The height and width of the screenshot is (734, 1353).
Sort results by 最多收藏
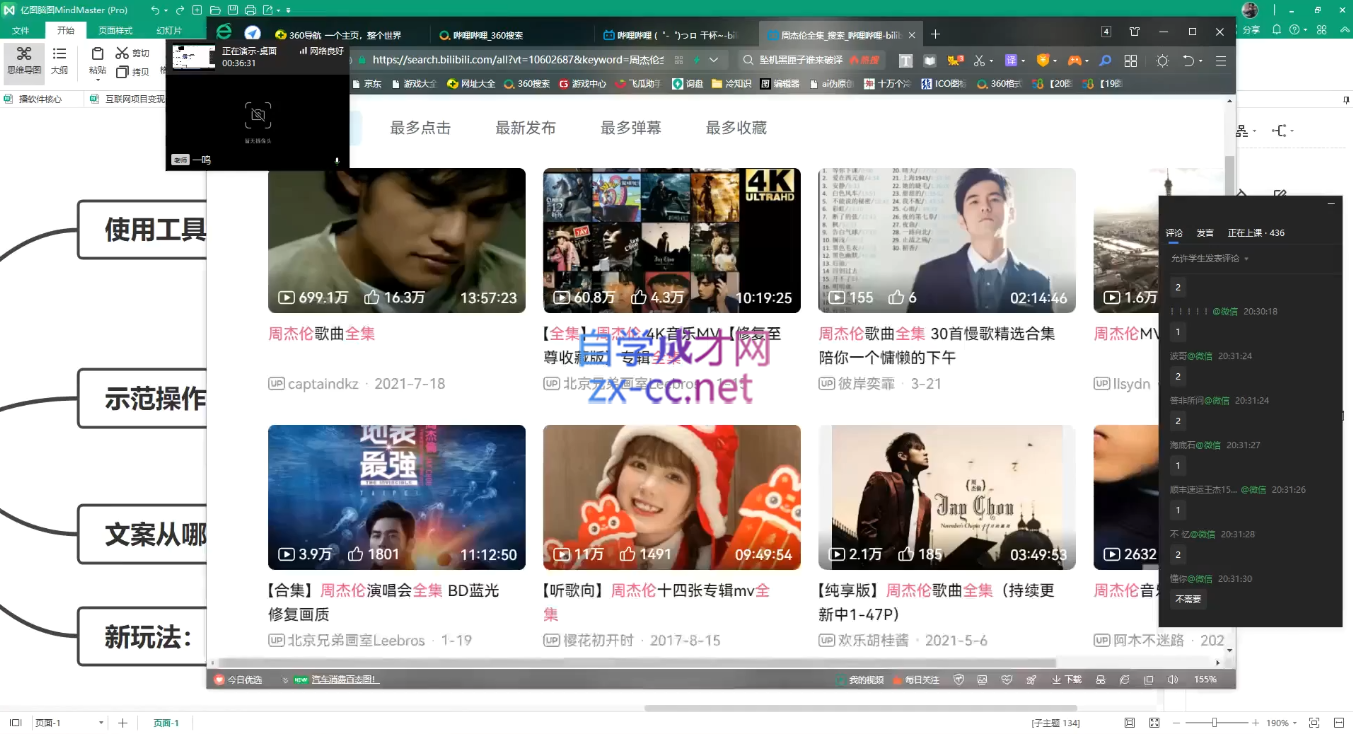click(736, 128)
